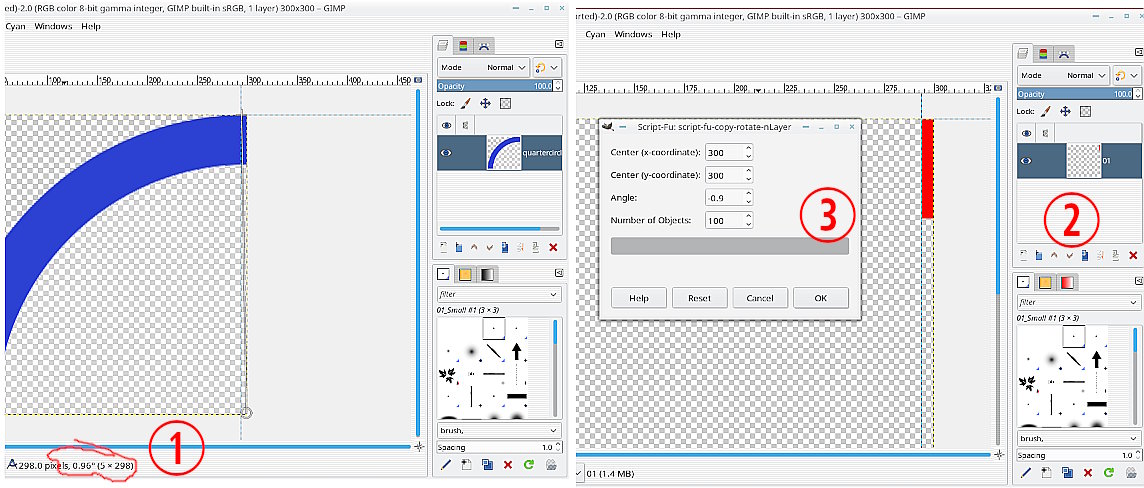Open dock tab menu in left window layers panel
The image size is (1144, 488).
559,44
